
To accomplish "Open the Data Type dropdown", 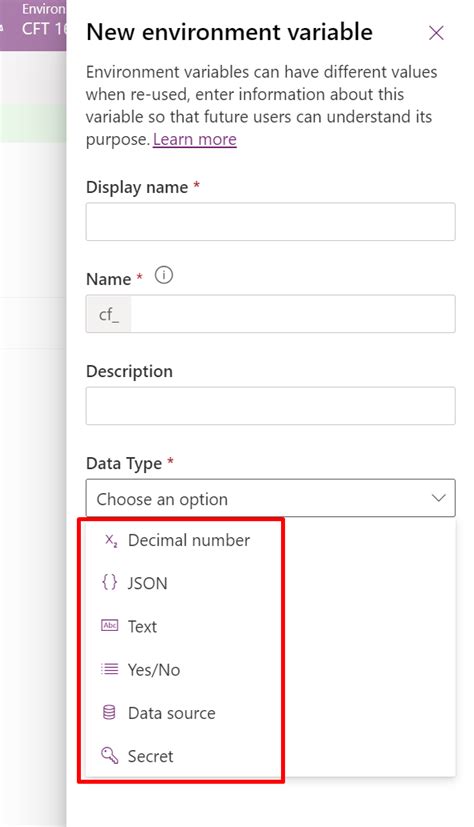I will [270, 498].
